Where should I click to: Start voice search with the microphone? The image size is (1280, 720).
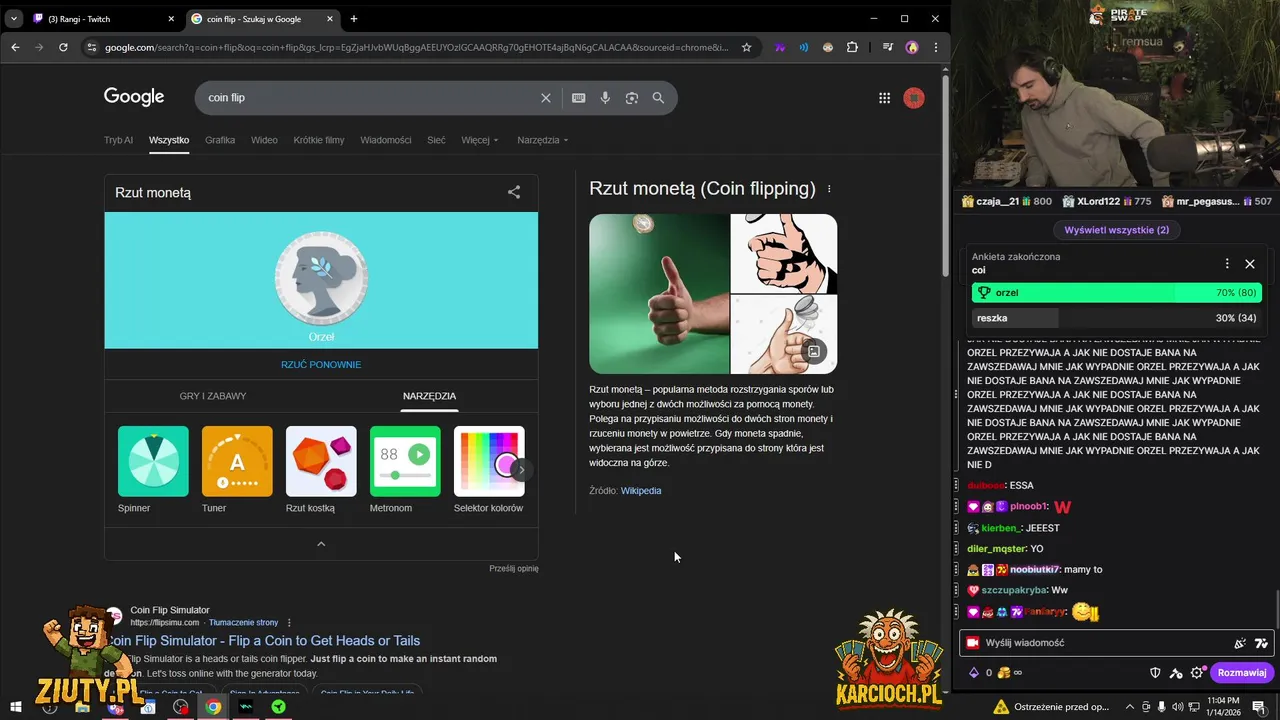(x=605, y=98)
